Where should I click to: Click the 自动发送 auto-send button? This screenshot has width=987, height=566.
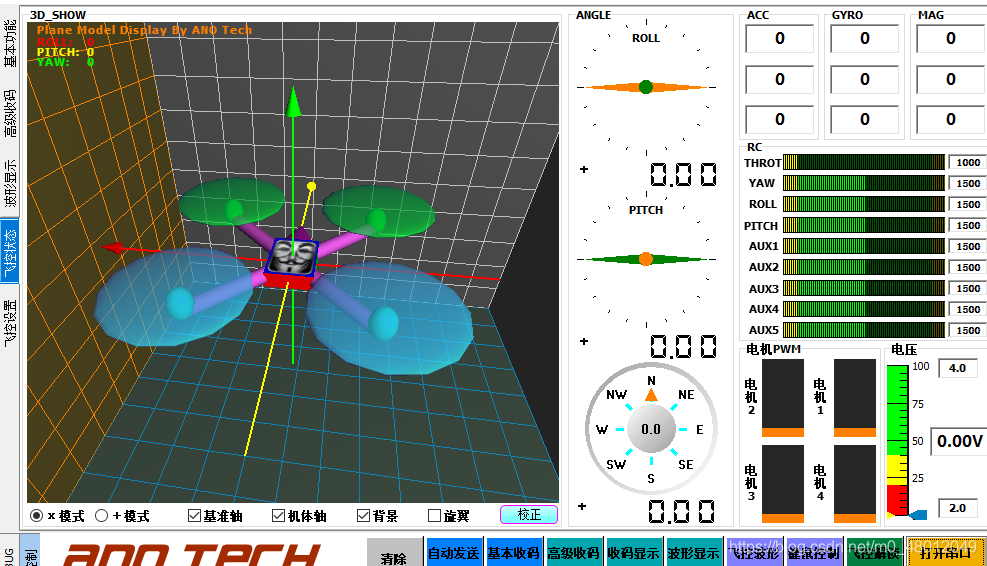[x=453, y=552]
